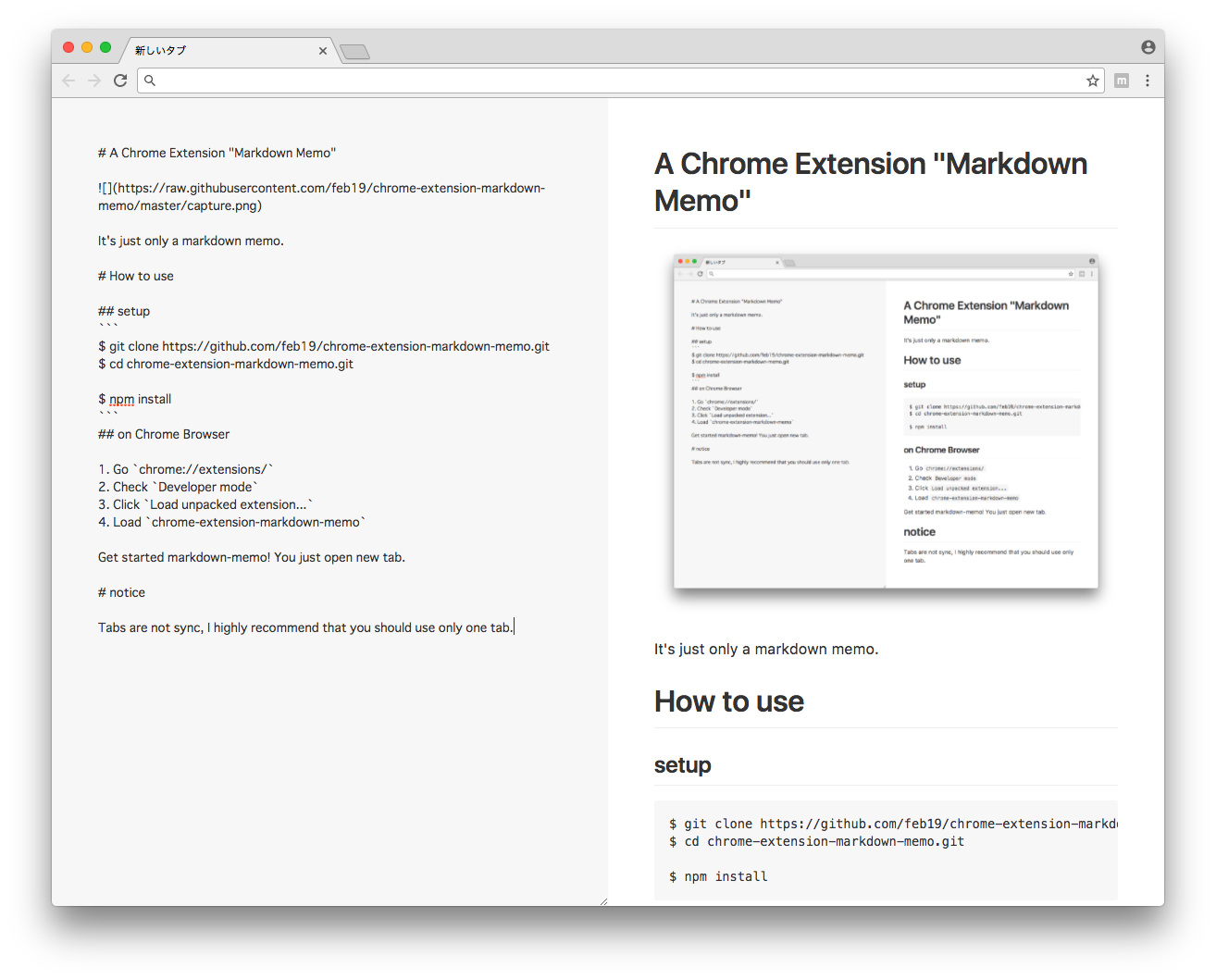Click rendered "It's just only a markdown memo."
1216x980 pixels.
[766, 649]
